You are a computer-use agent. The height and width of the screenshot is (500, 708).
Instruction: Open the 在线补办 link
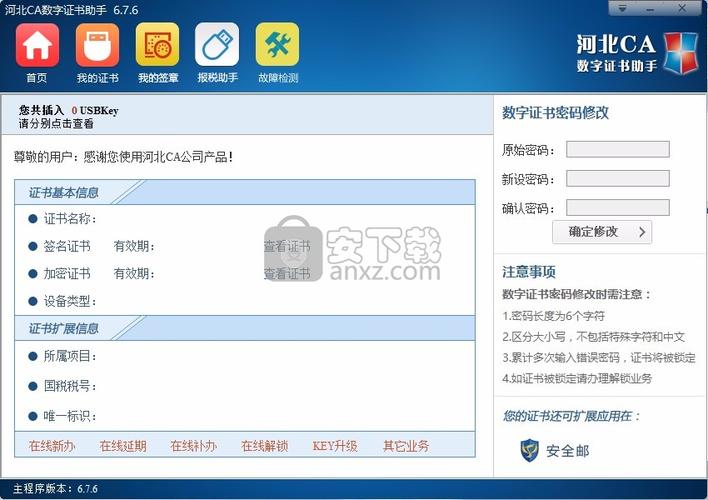193,446
